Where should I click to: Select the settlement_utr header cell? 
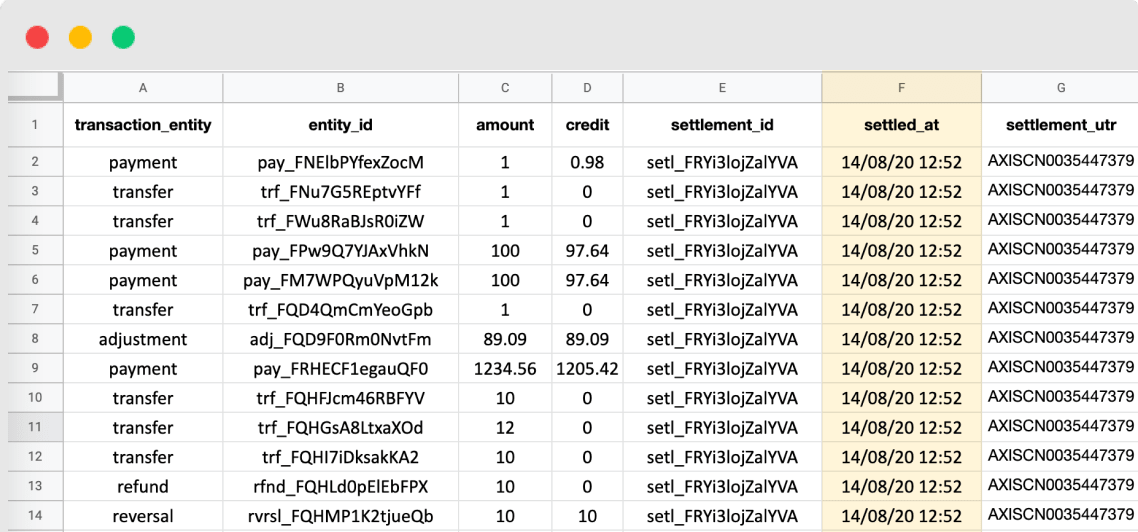(x=1060, y=125)
